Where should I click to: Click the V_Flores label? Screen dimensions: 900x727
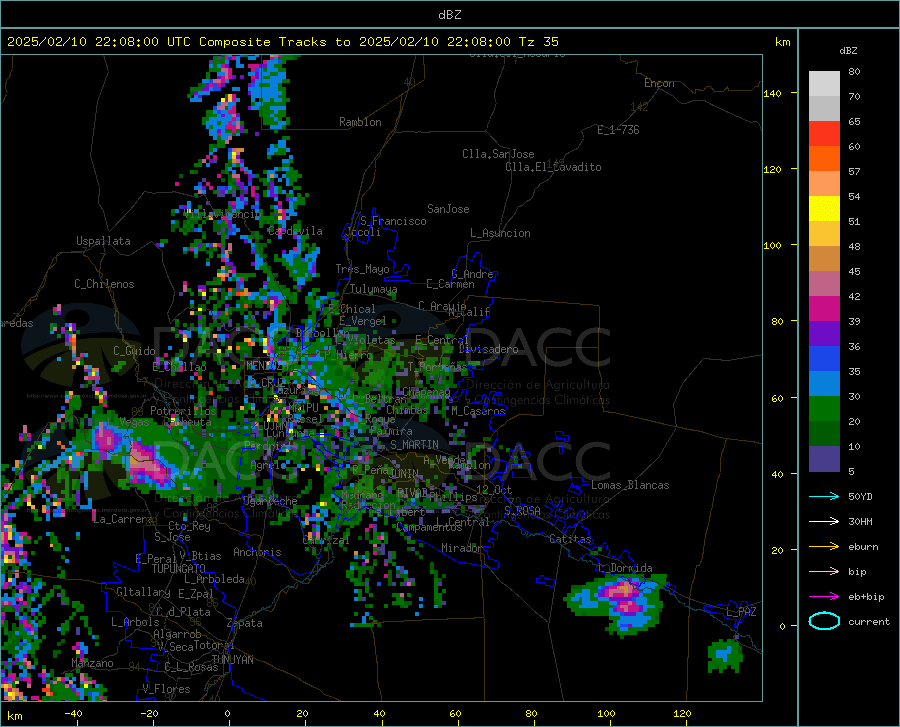(166, 689)
